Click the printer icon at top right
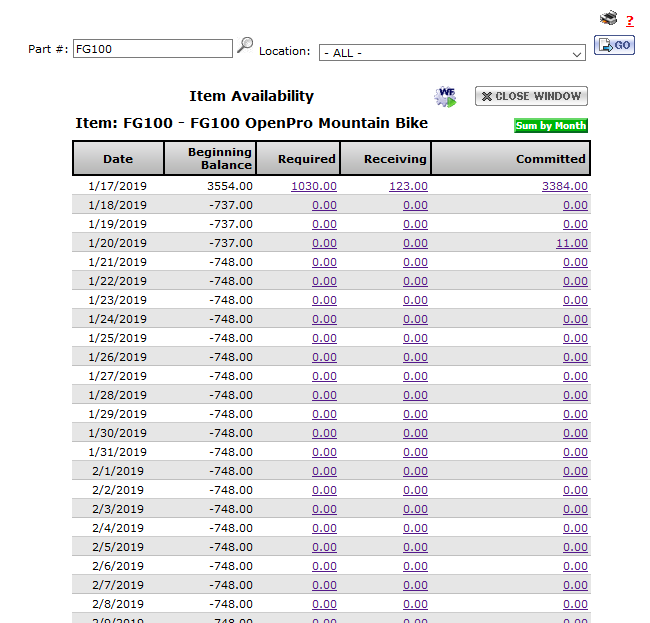Image resolution: width=650 pixels, height=623 pixels. click(x=608, y=18)
